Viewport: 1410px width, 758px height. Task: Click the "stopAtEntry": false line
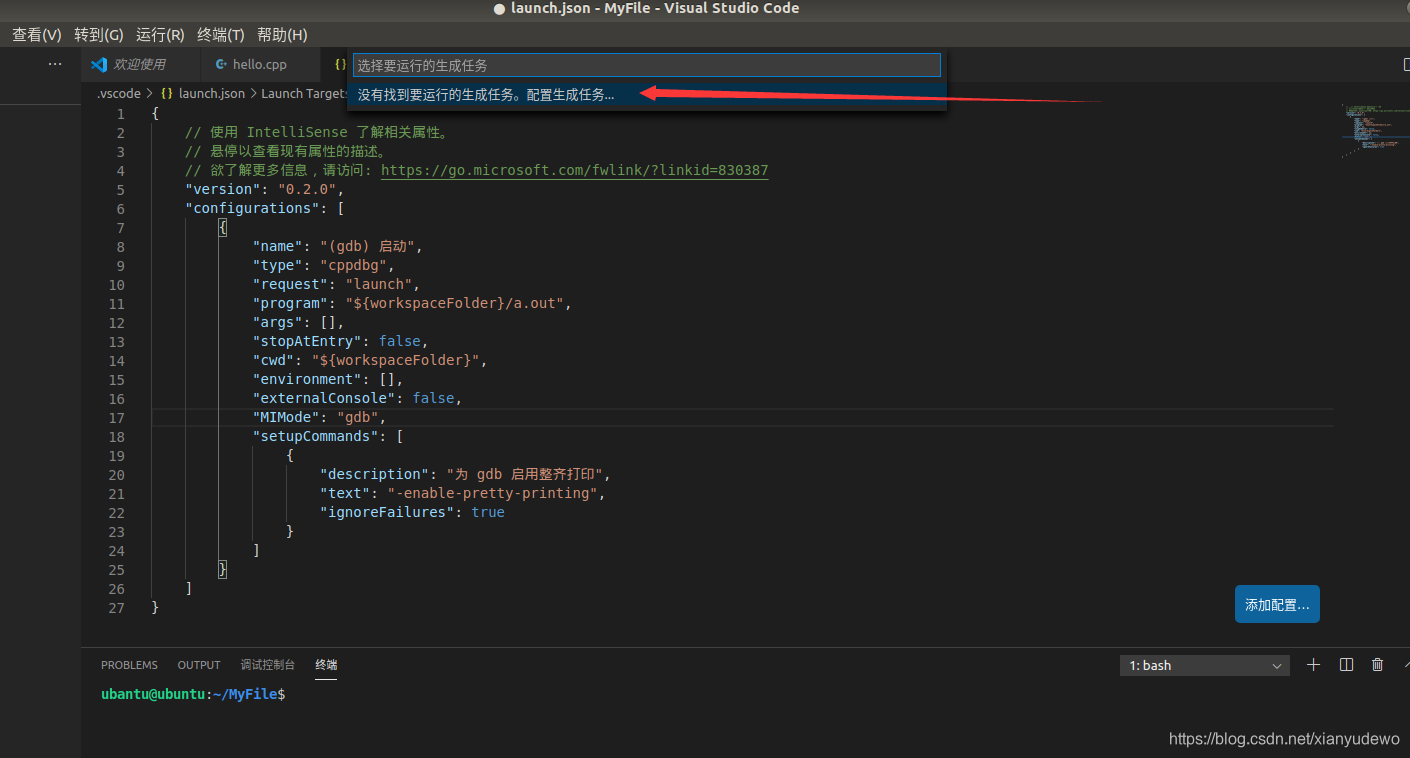(x=340, y=341)
